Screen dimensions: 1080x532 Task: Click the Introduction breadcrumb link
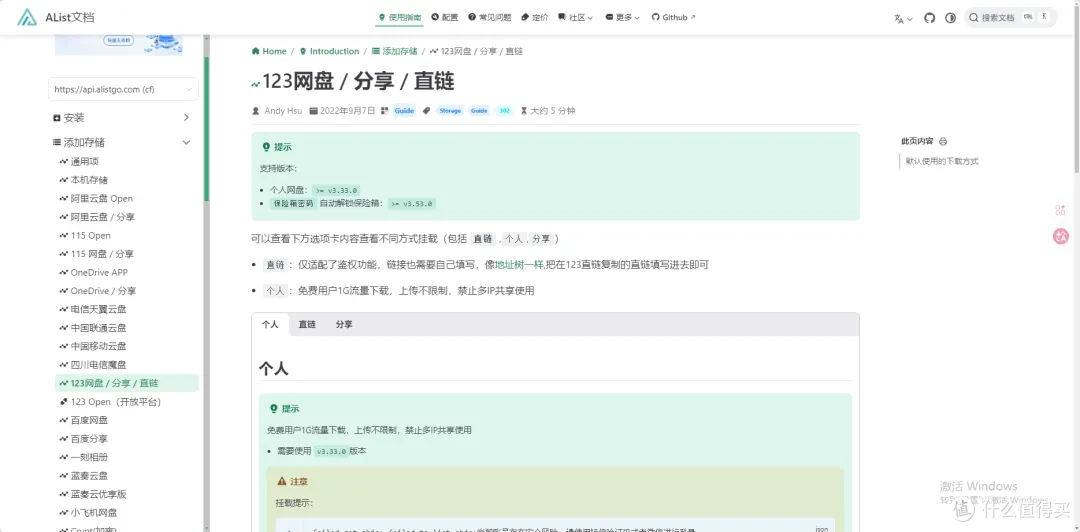click(x=329, y=51)
